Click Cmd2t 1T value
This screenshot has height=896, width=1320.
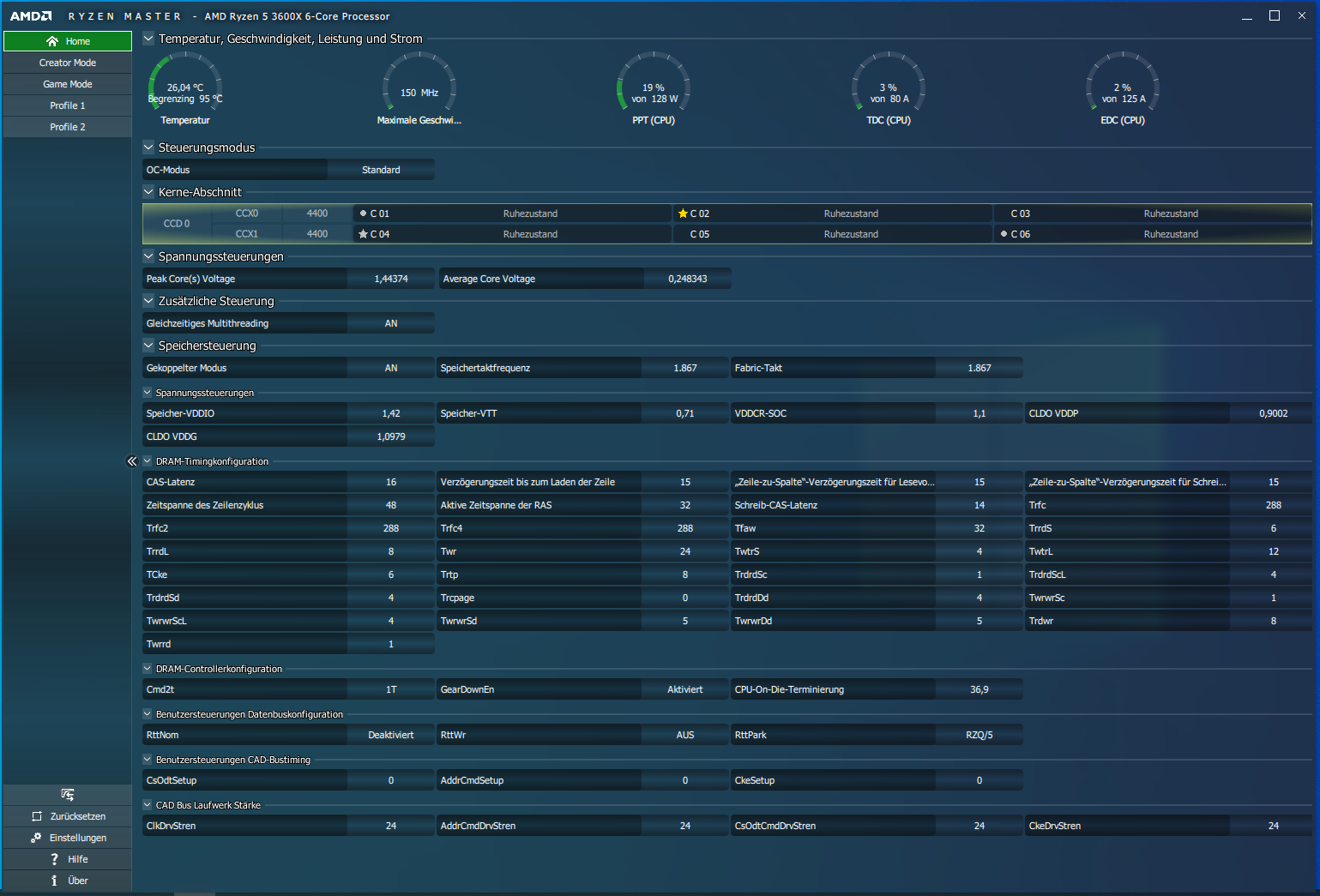(x=391, y=689)
